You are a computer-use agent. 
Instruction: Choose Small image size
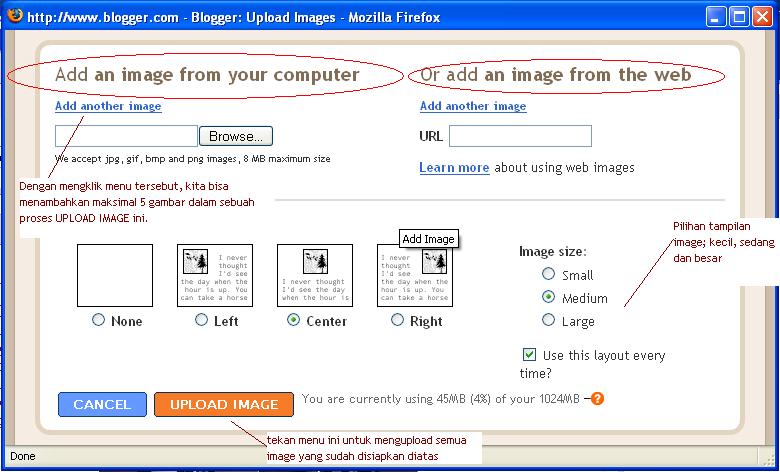548,274
